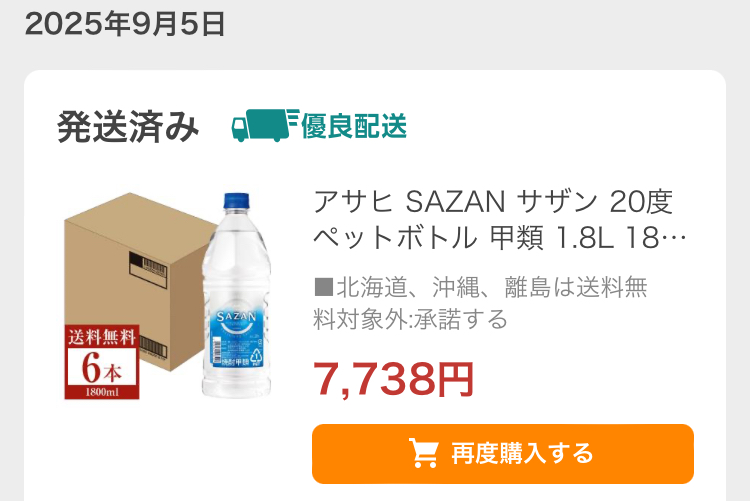Click the recycle mark on the bottle label

(257, 357)
